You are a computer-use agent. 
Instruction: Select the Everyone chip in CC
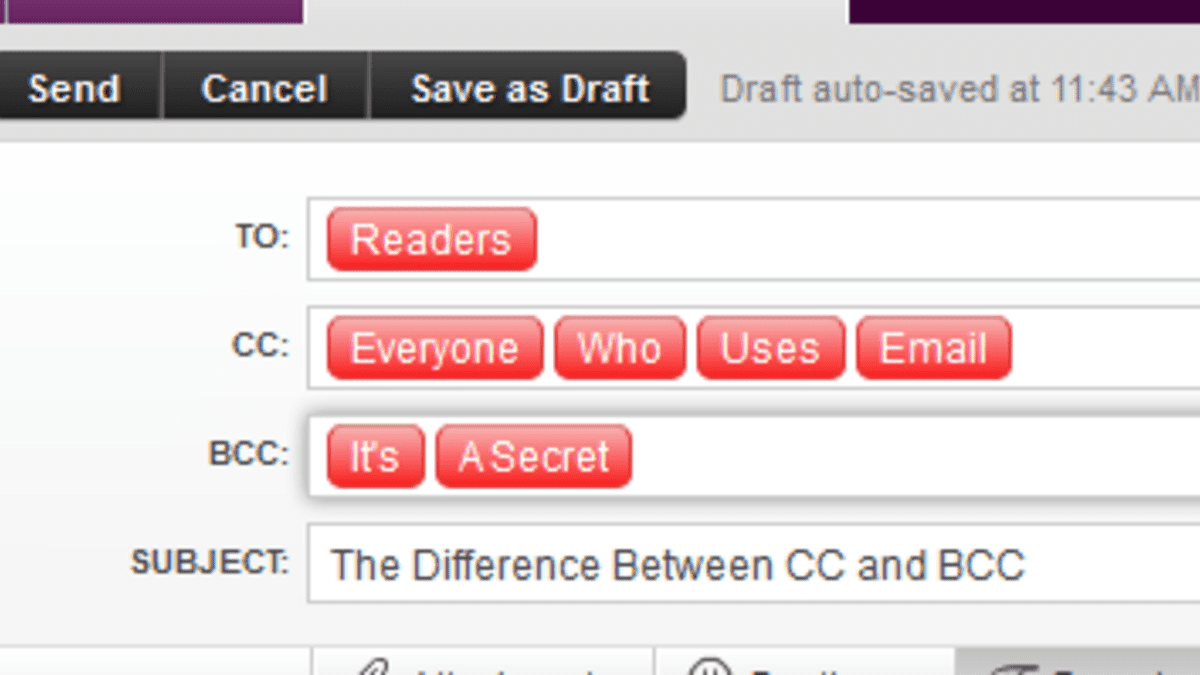click(x=435, y=348)
